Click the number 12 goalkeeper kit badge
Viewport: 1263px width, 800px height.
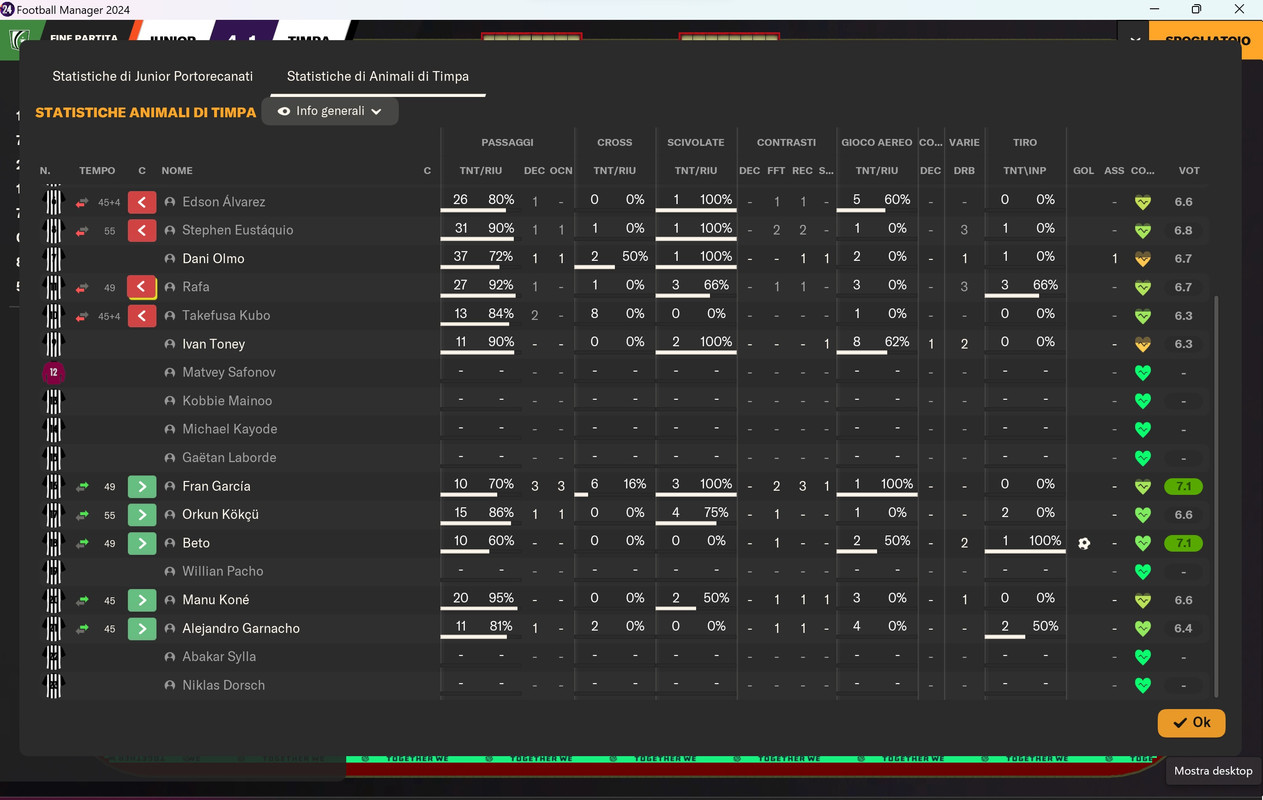[54, 373]
